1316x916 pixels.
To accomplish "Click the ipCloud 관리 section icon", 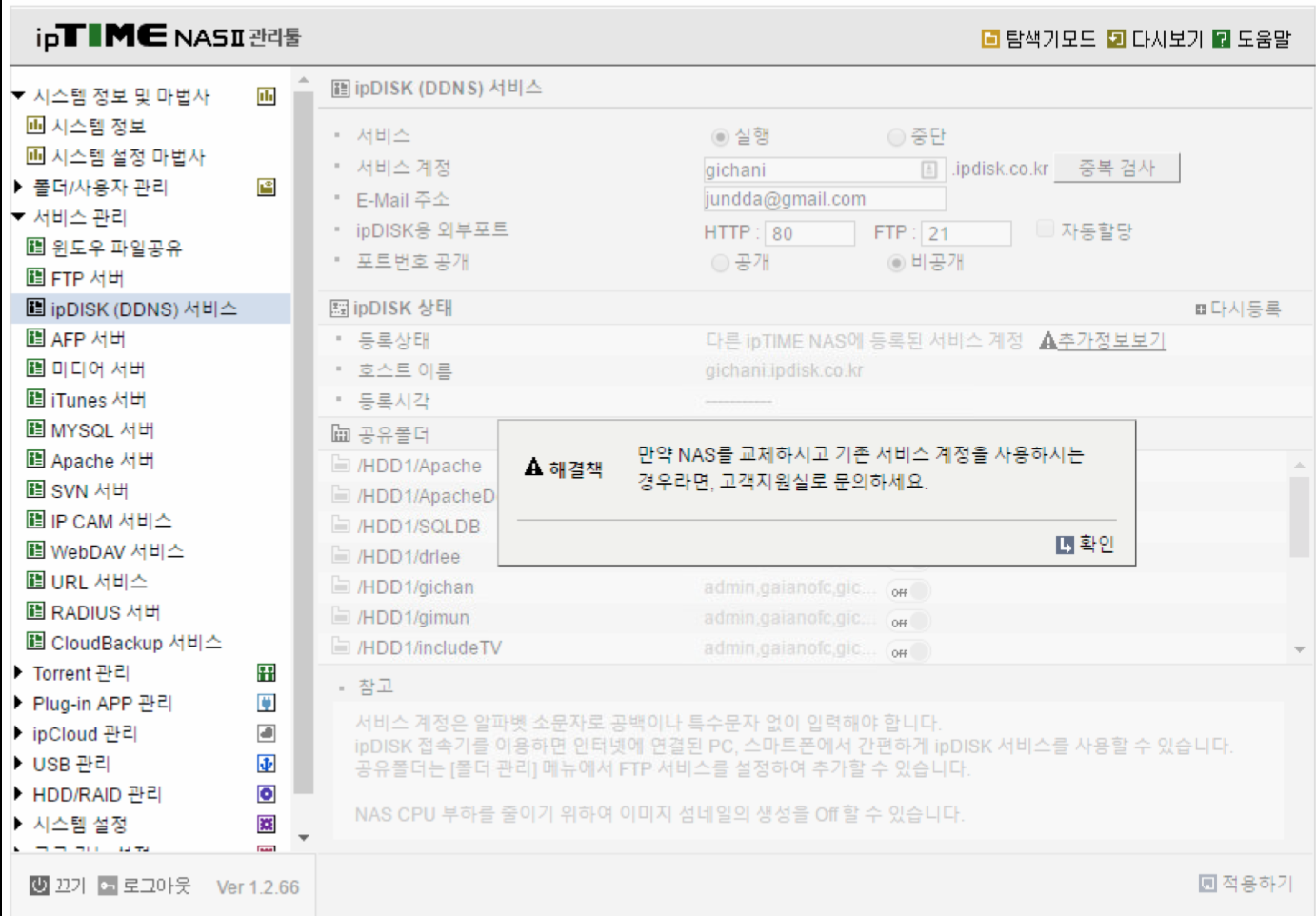I will pyautogui.click(x=267, y=734).
